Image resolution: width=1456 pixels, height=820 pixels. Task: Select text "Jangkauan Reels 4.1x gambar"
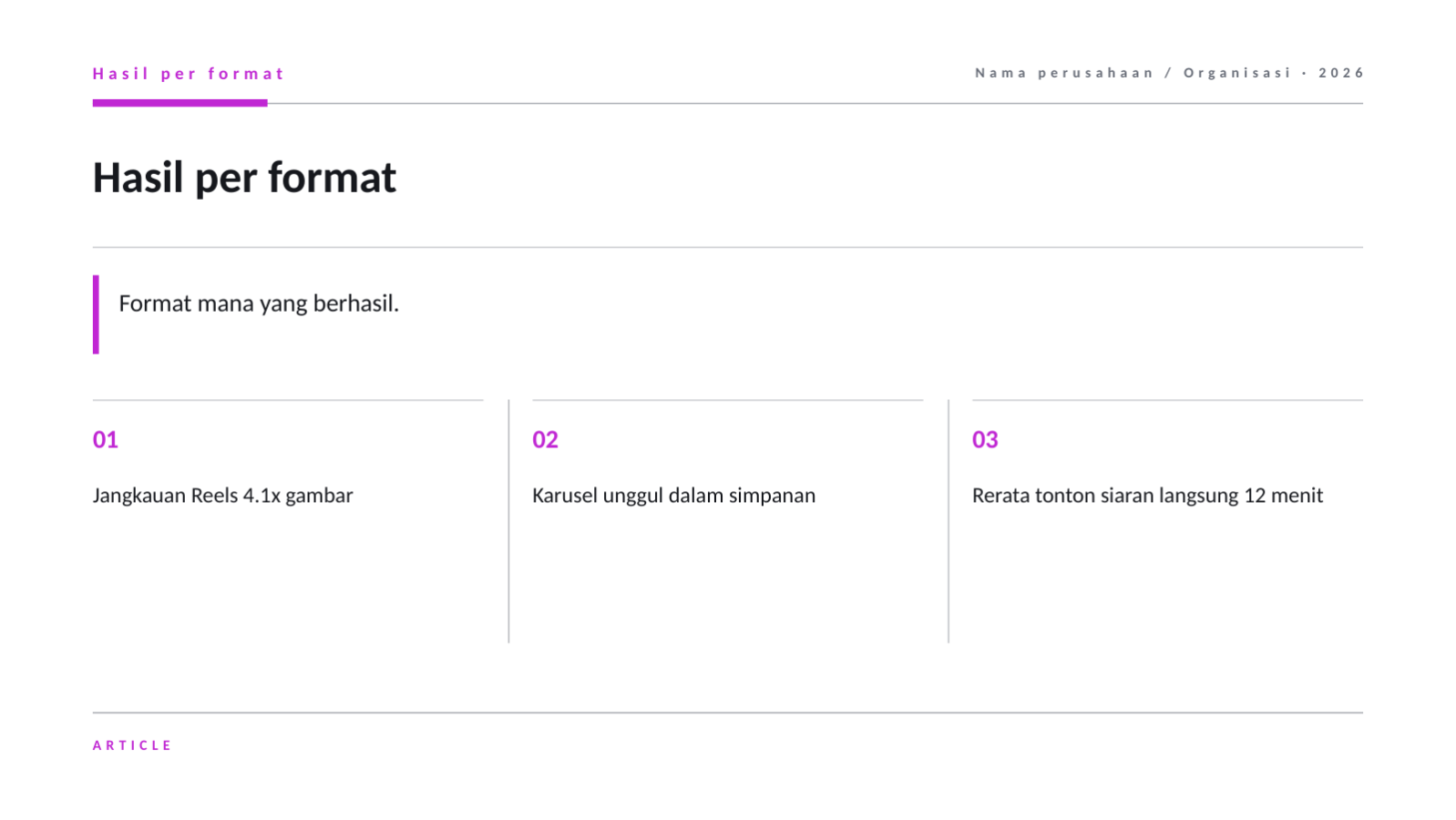pyautogui.click(x=222, y=496)
